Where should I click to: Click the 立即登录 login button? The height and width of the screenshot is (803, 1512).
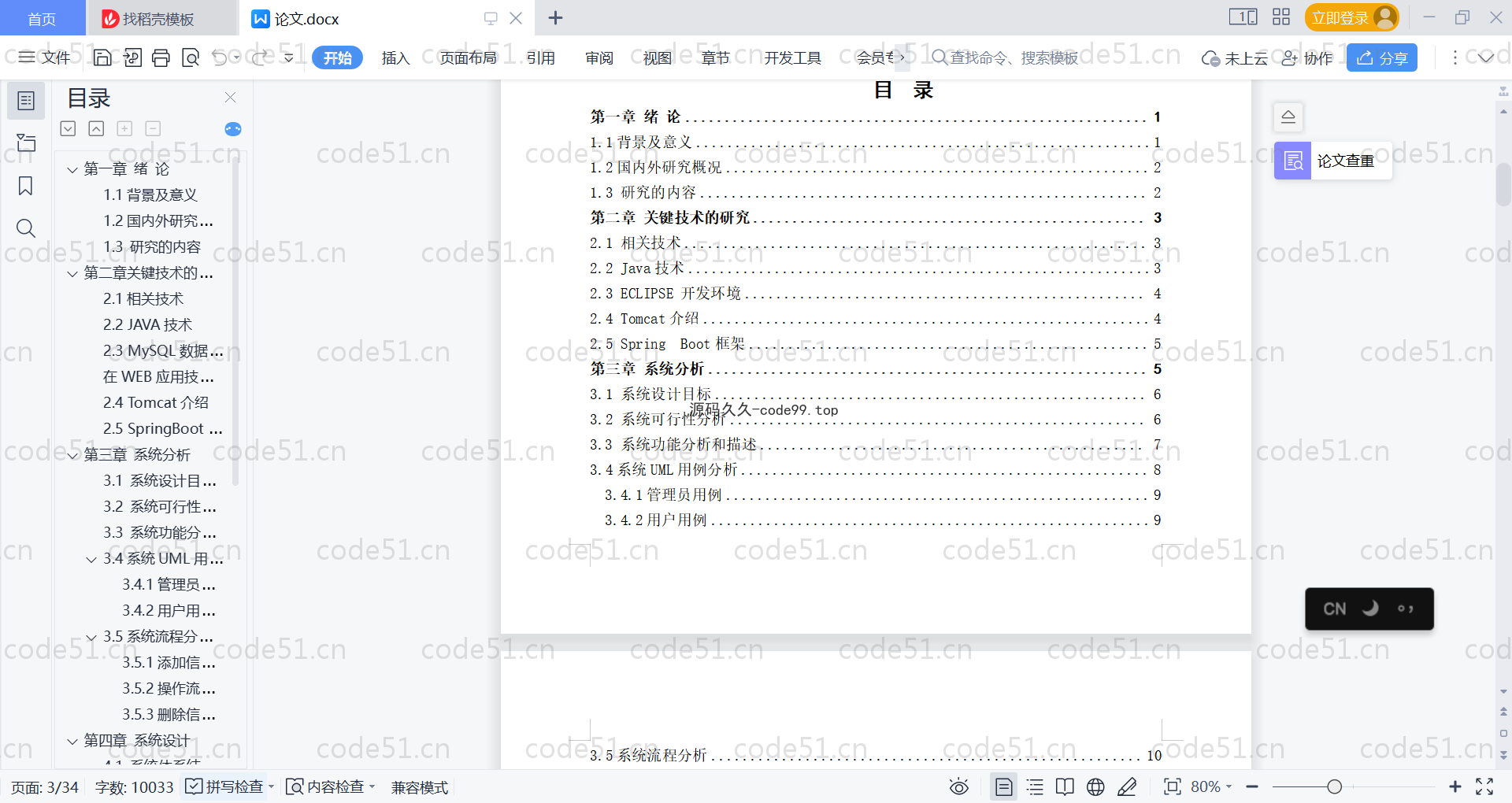point(1351,17)
